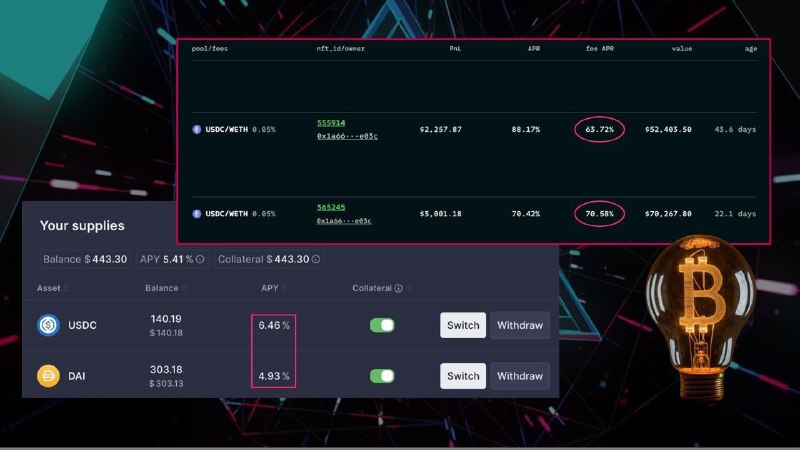Select the $2,257.87 PnL value
This screenshot has width=800, height=450.
[441, 130]
